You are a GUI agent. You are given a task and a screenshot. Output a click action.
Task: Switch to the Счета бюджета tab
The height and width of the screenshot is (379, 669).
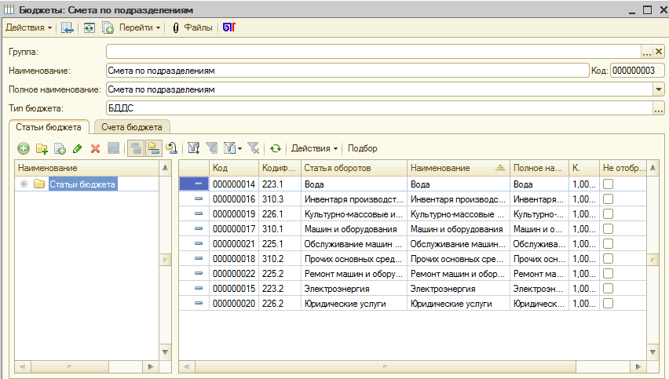(x=132, y=127)
